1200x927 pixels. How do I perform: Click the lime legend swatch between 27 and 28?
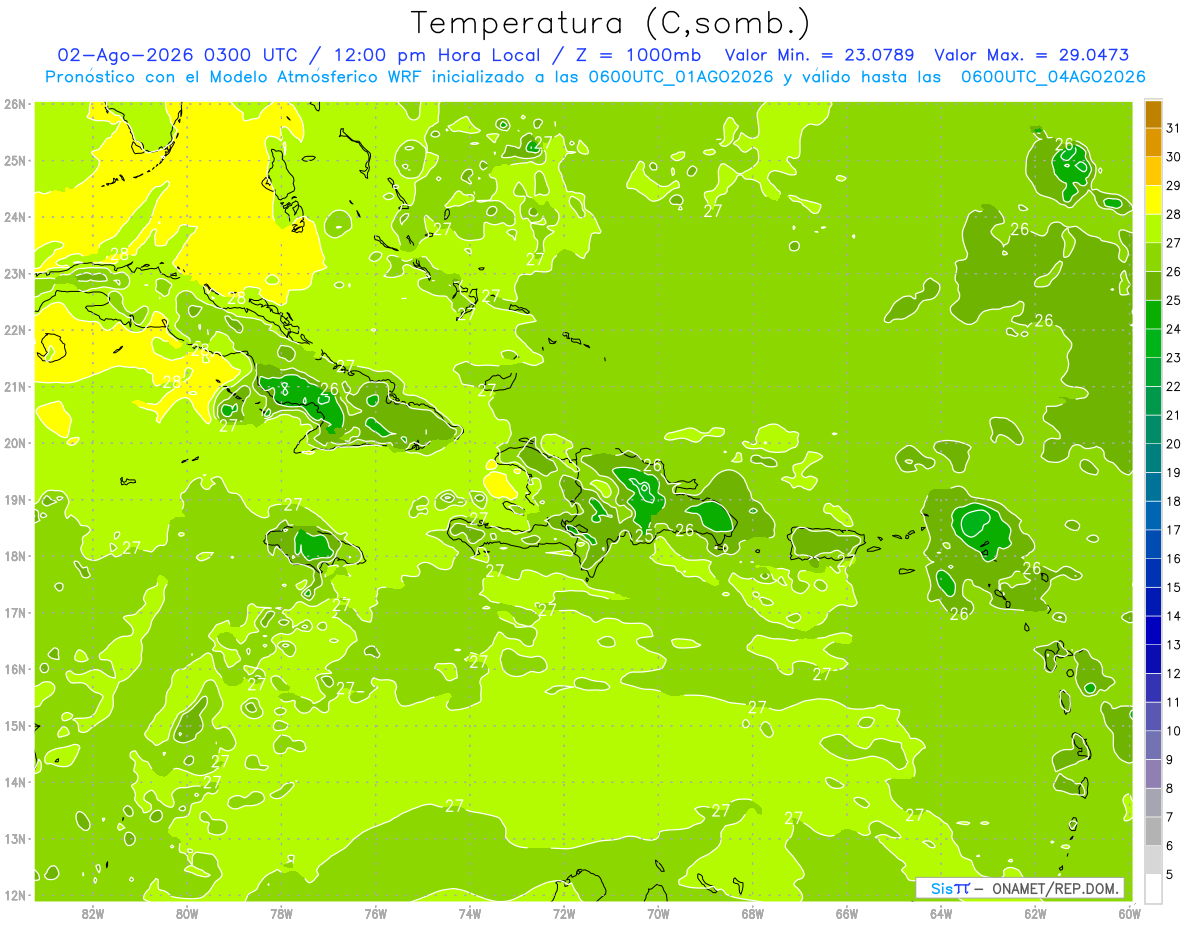click(1153, 228)
